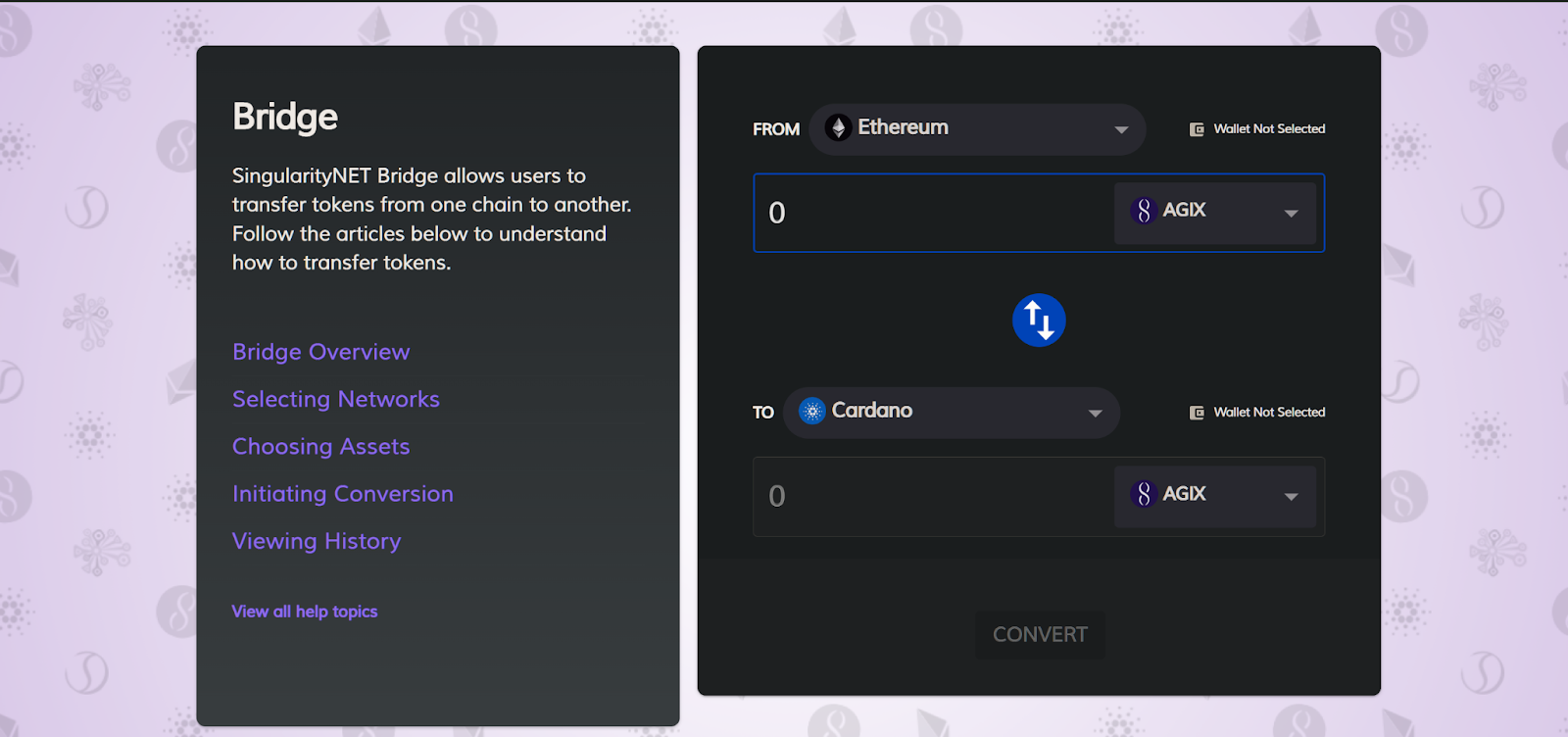
Task: Click the AGIX token logo in TO field
Action: coord(1144,494)
